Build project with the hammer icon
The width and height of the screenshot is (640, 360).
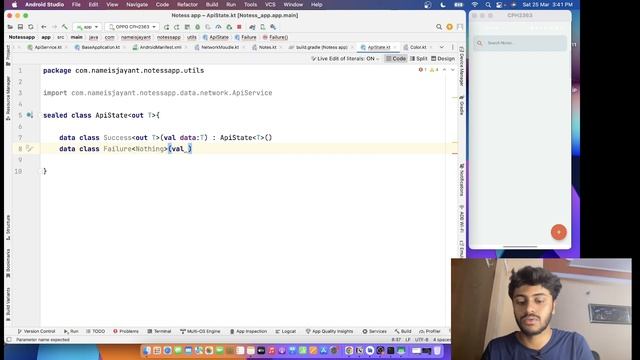point(65,27)
